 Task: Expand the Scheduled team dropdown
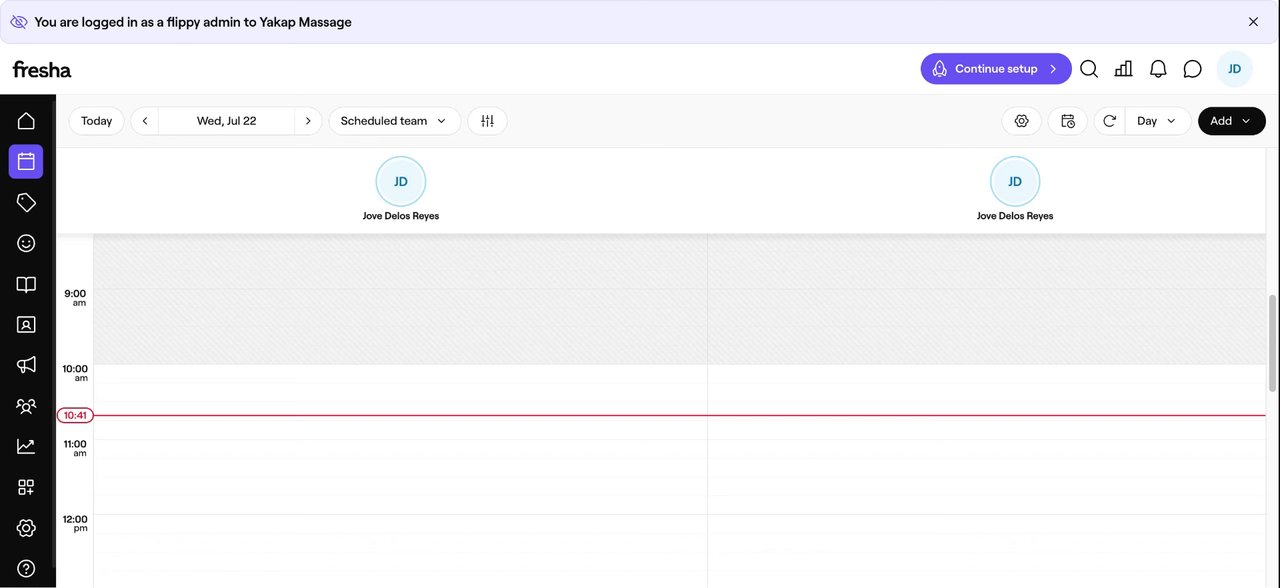click(x=394, y=121)
